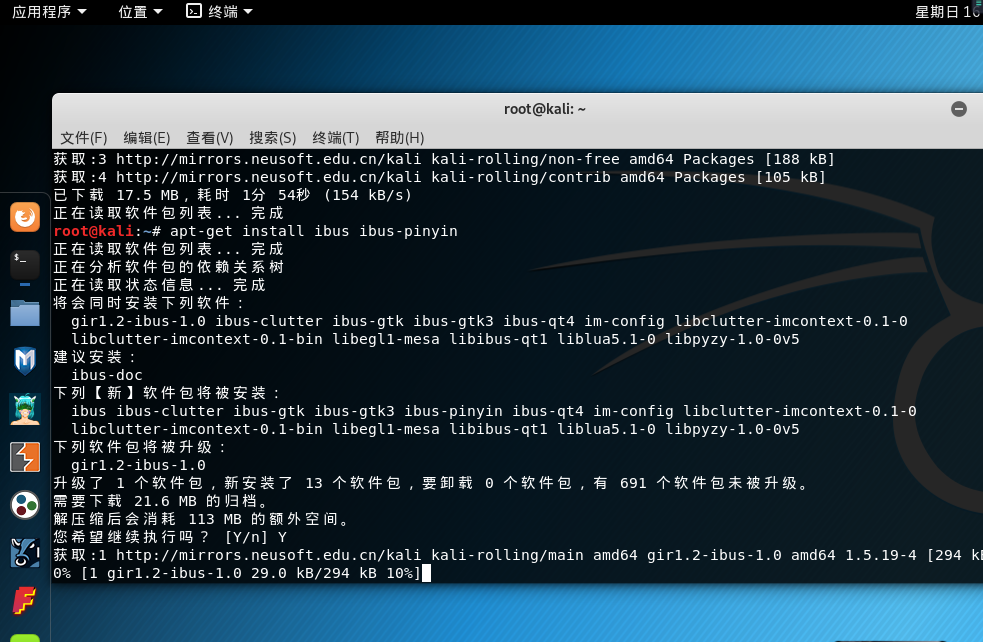Image resolution: width=983 pixels, height=642 pixels.
Task: Click the '获取:1' kali-rolling/main URL line
Action: point(518,555)
